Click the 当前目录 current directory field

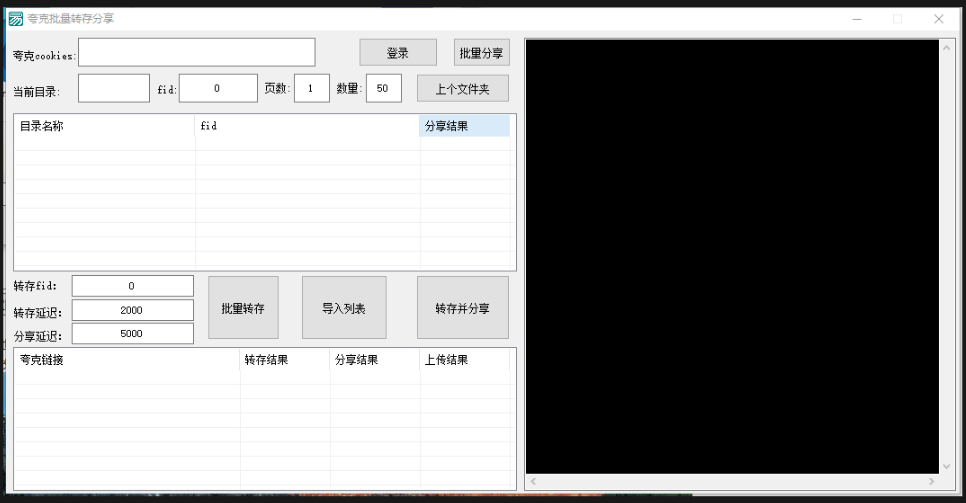(114, 88)
